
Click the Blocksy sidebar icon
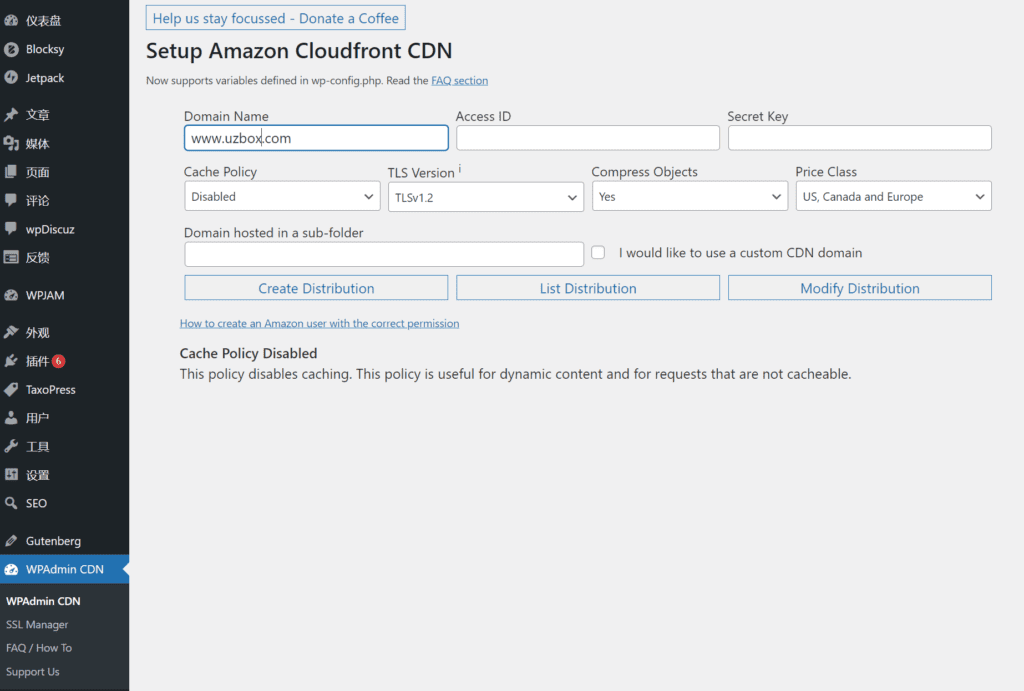(x=11, y=49)
